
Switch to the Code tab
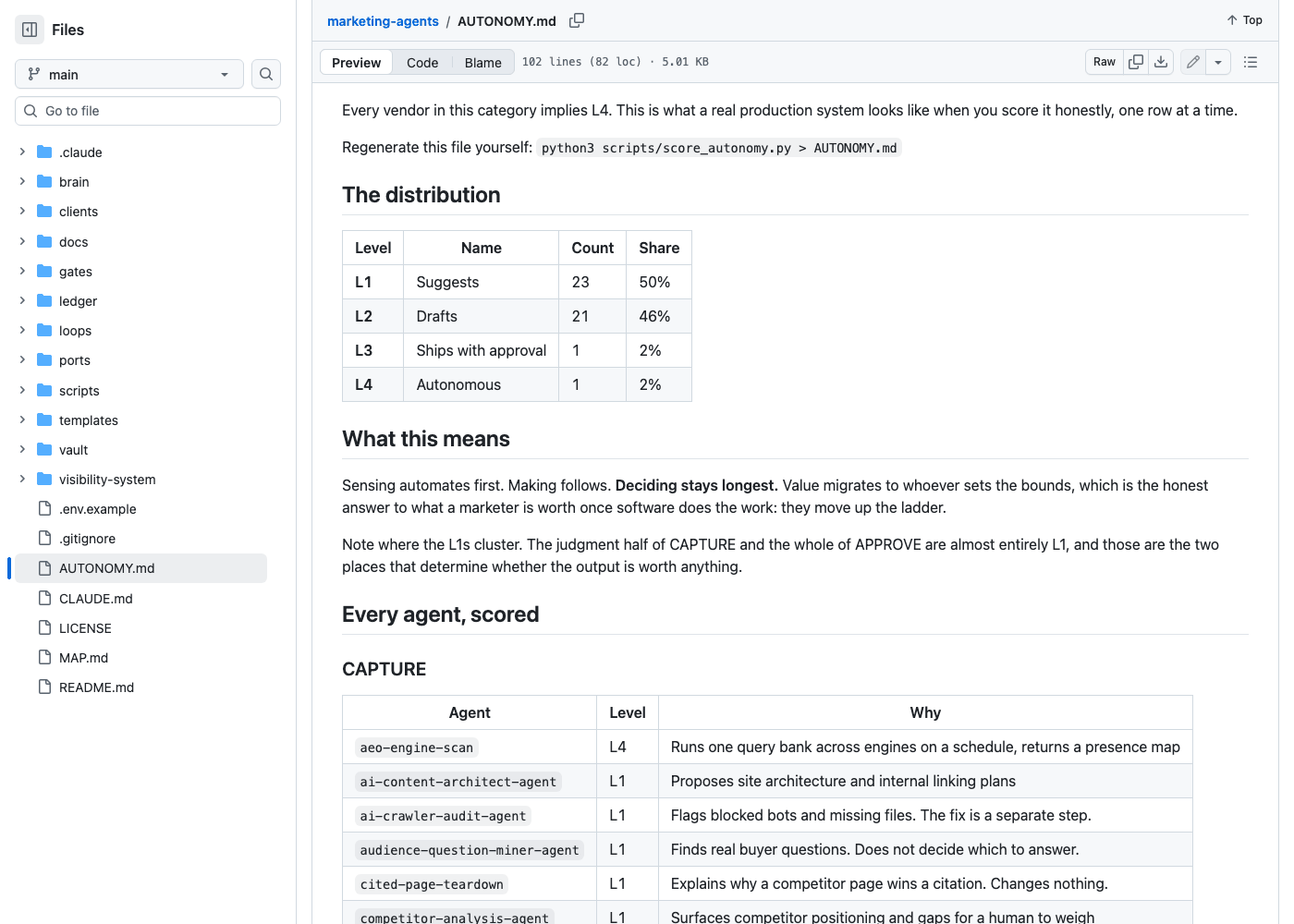point(422,62)
